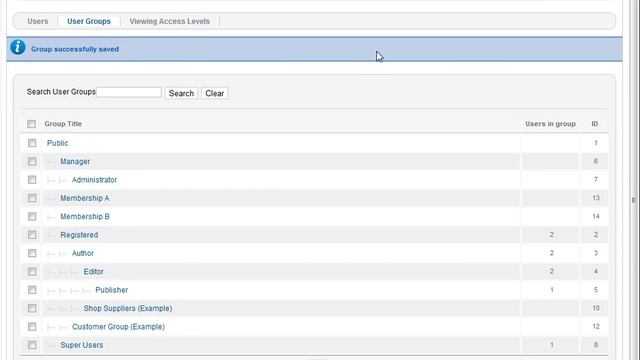Open the Author group link

point(83,253)
